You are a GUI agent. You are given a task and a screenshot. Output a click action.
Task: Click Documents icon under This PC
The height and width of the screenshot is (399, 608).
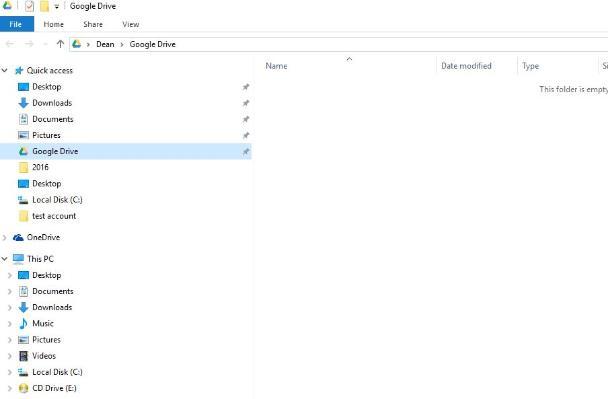point(23,291)
